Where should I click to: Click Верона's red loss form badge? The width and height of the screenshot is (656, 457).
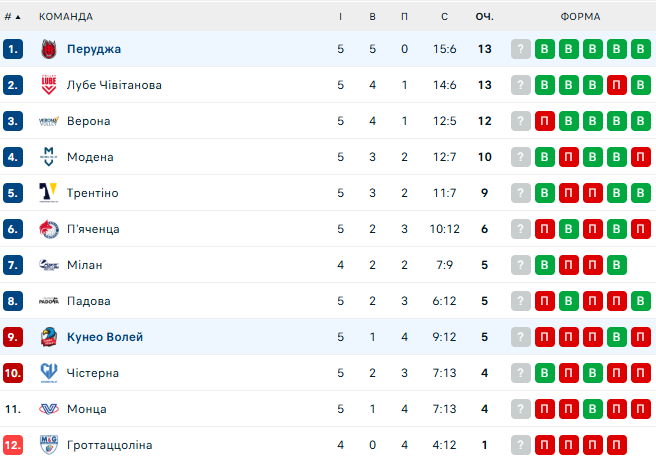(x=545, y=121)
